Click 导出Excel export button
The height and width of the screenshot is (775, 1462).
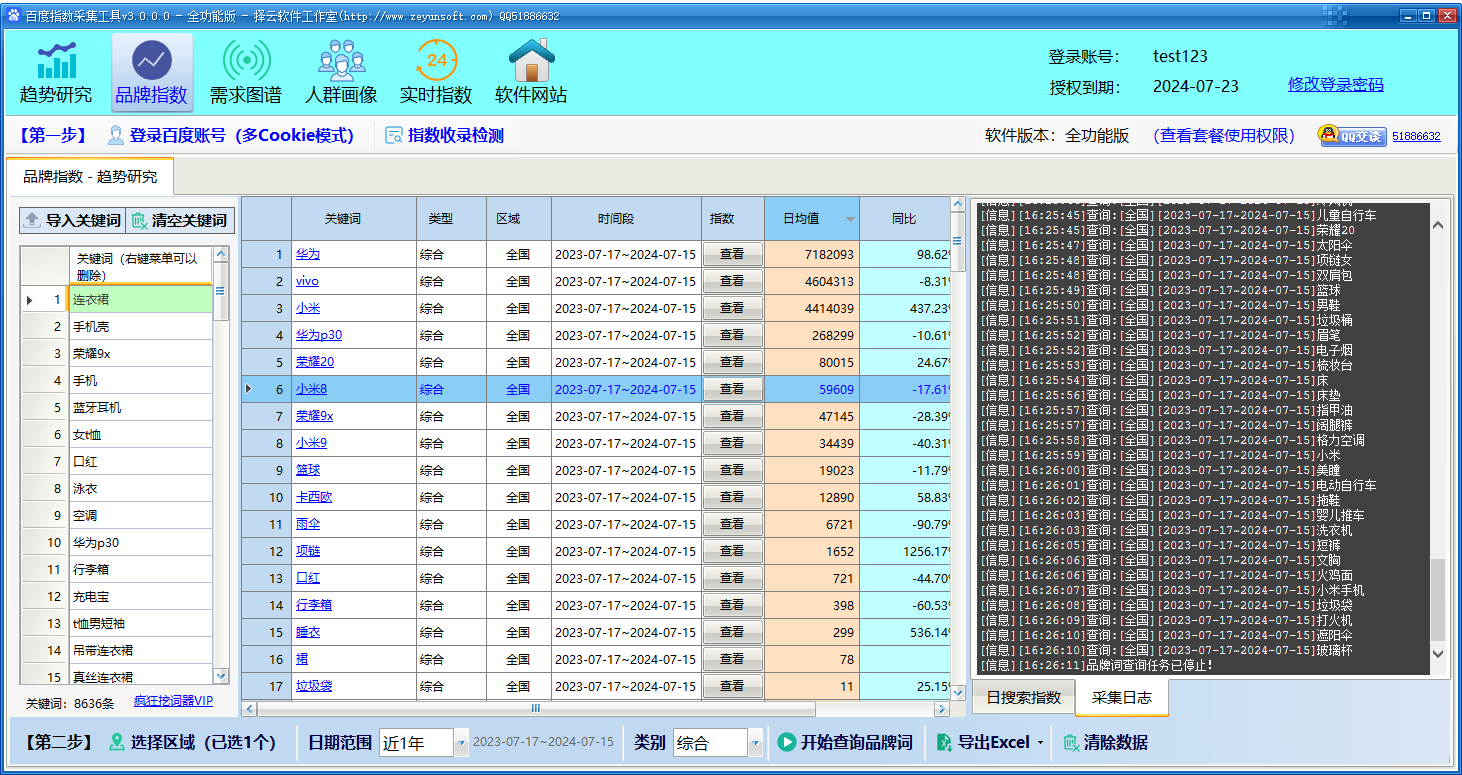[x=983, y=743]
